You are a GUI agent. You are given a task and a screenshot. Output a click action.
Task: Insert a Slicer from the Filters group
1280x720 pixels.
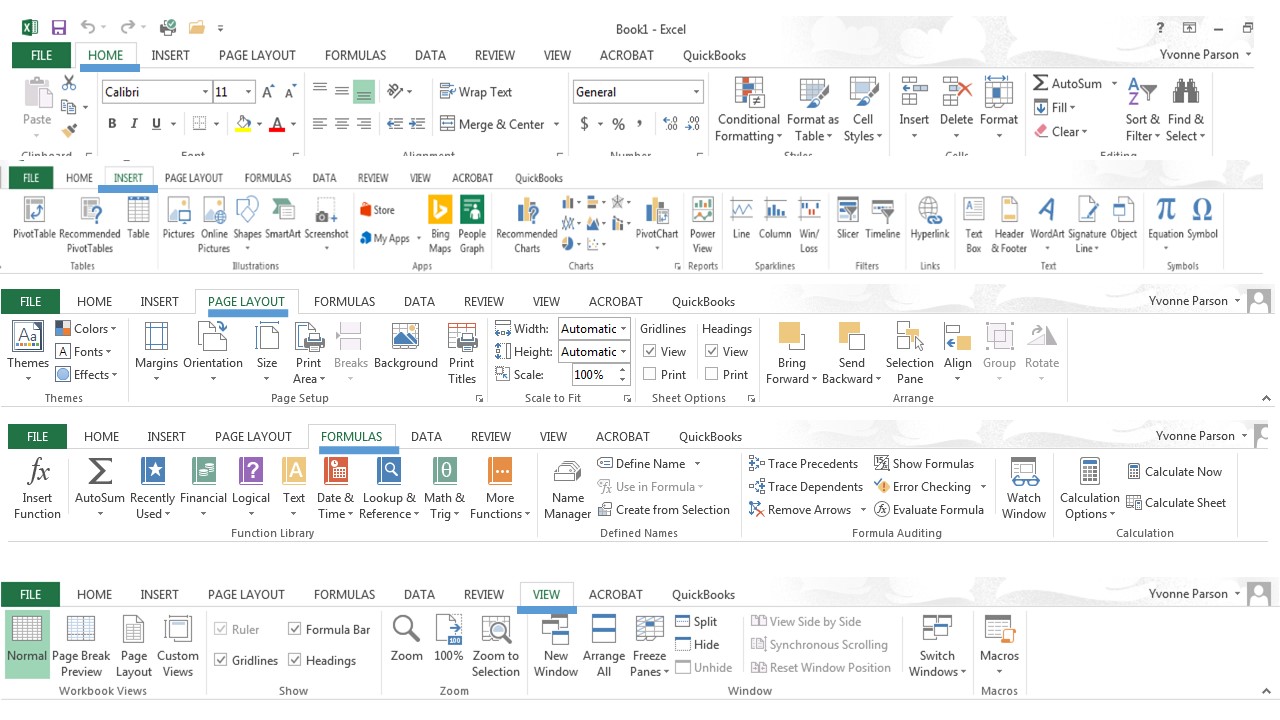[x=848, y=219]
